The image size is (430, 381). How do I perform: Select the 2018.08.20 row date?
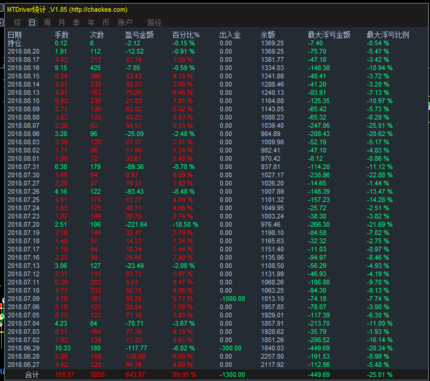tap(23, 51)
